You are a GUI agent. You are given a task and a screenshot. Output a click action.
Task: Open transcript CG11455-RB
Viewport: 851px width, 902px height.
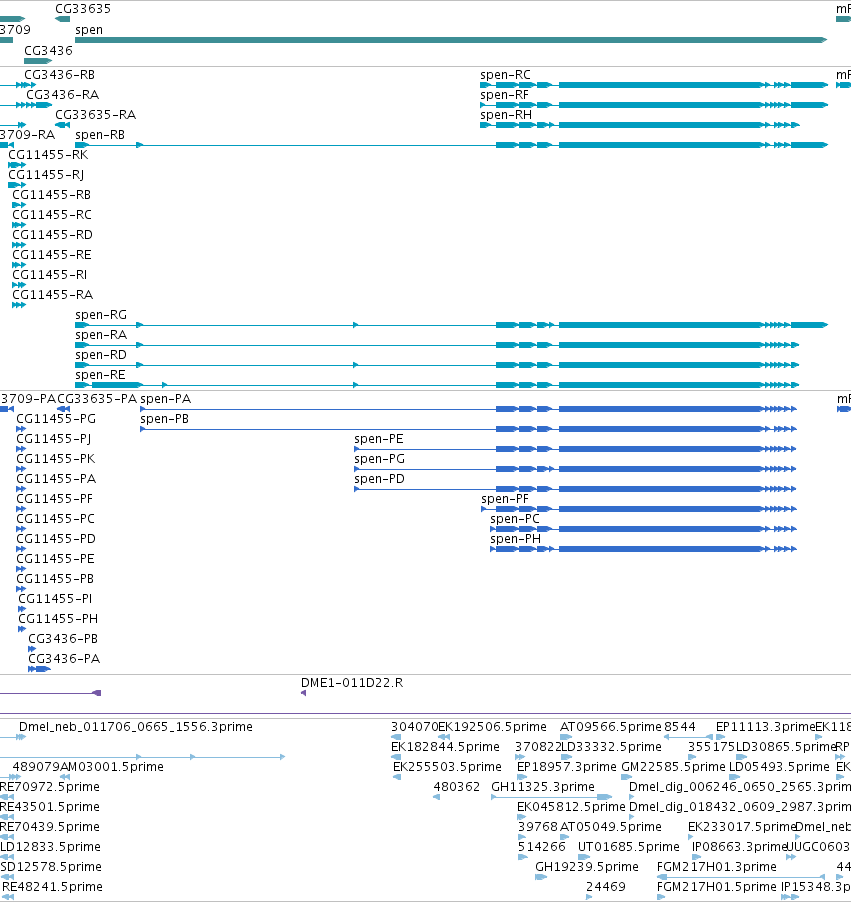click(51, 194)
